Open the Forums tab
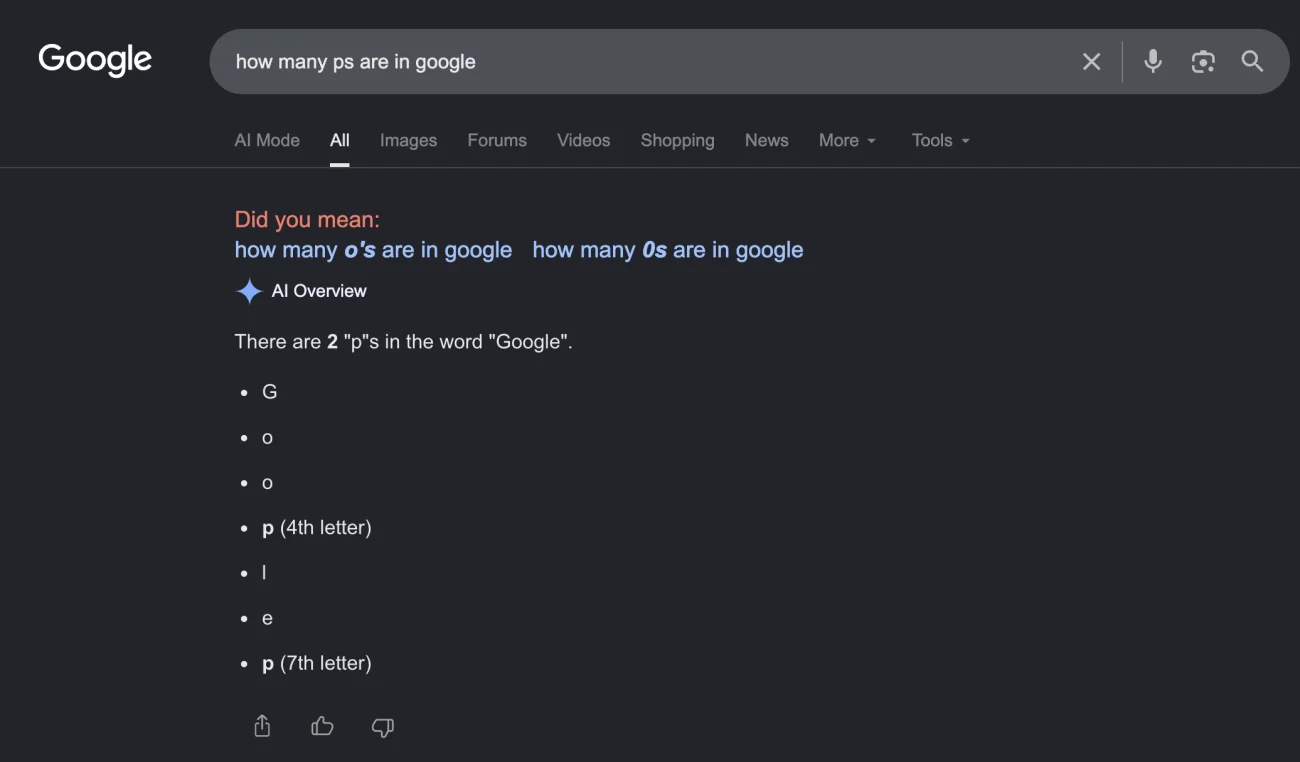 [497, 141]
